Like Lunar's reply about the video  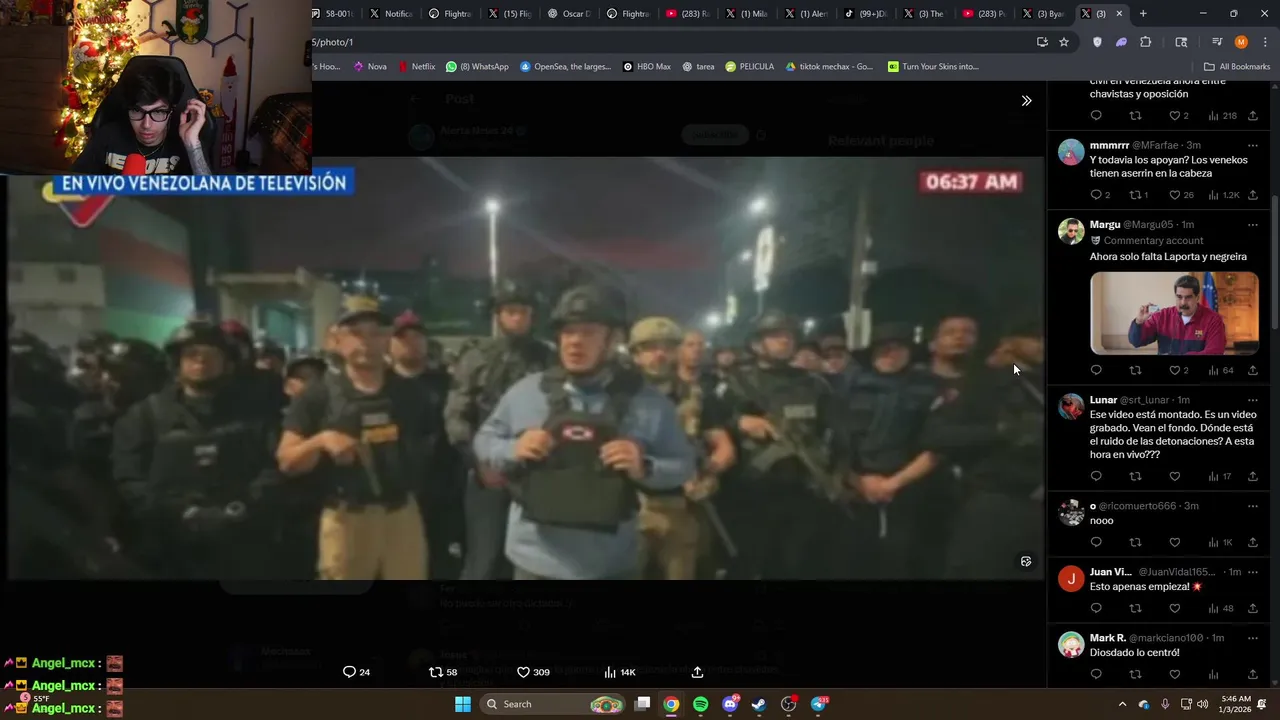(x=1175, y=476)
